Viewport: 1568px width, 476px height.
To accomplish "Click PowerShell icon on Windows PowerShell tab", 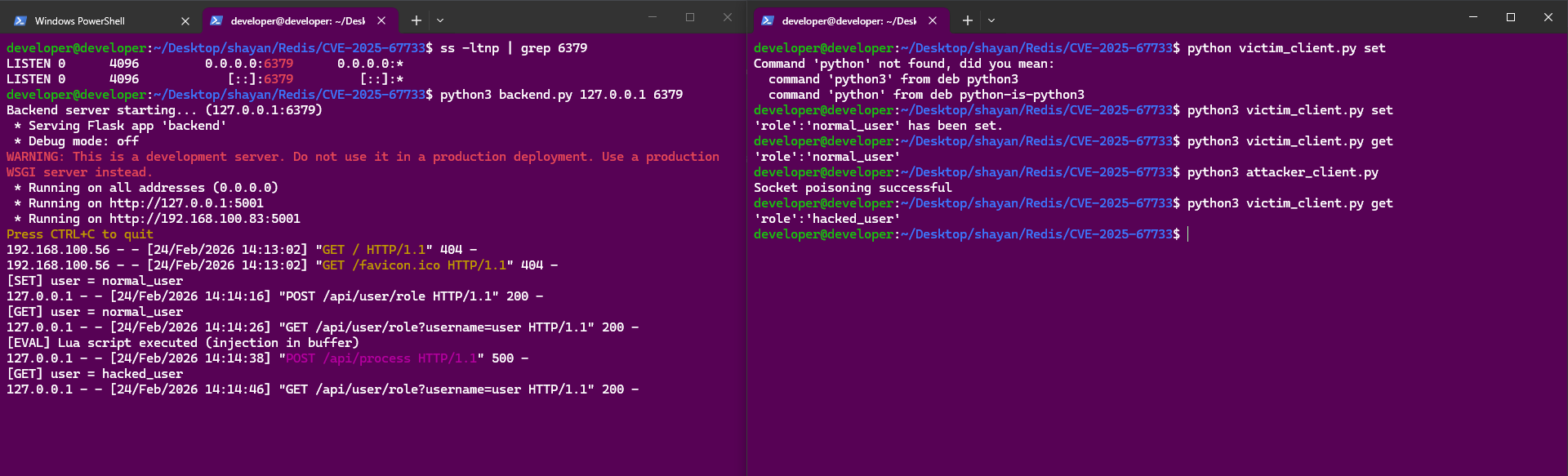I will pos(20,20).
